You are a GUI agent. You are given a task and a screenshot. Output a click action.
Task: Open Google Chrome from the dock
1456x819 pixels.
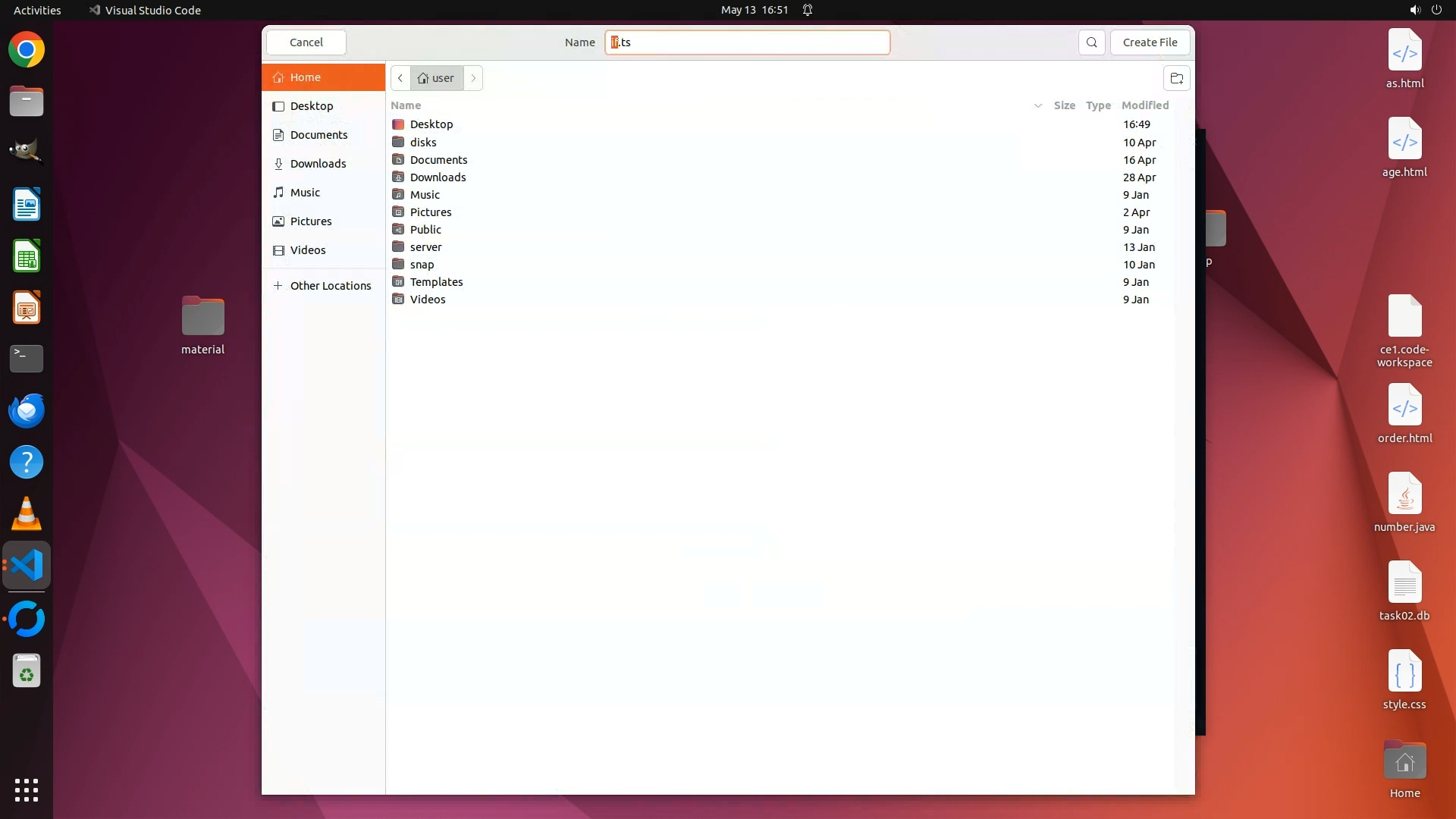point(27,50)
